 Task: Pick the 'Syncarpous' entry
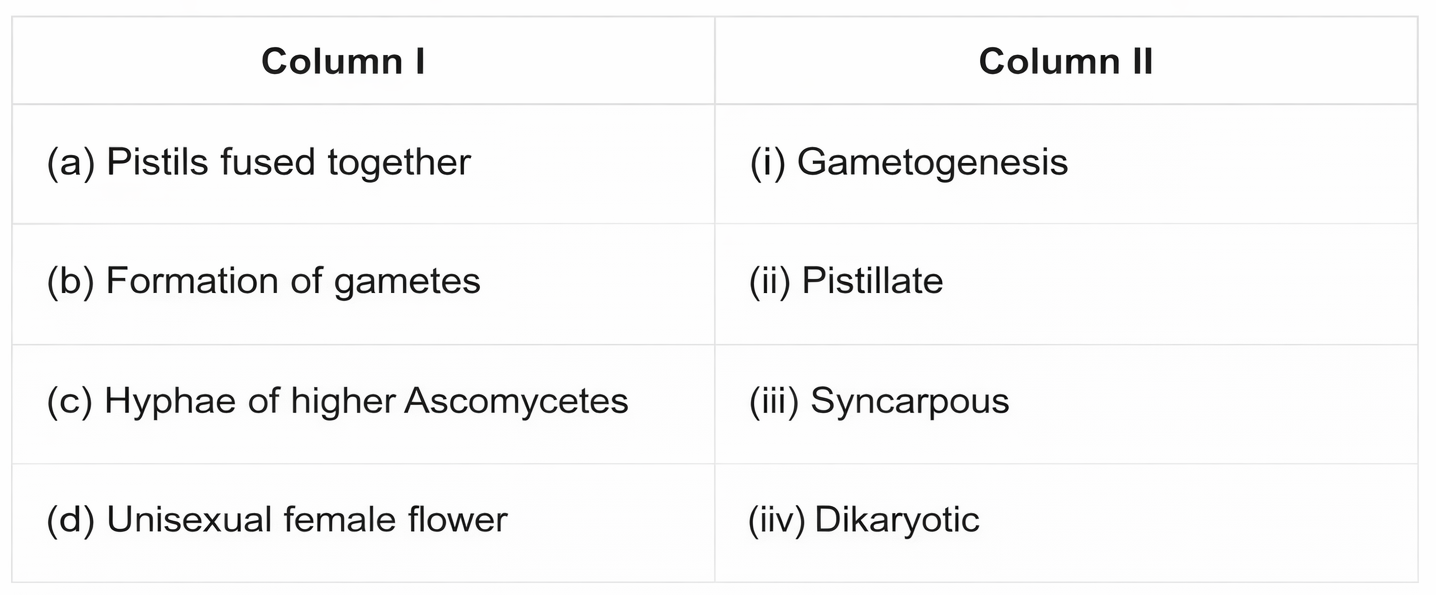point(909,401)
